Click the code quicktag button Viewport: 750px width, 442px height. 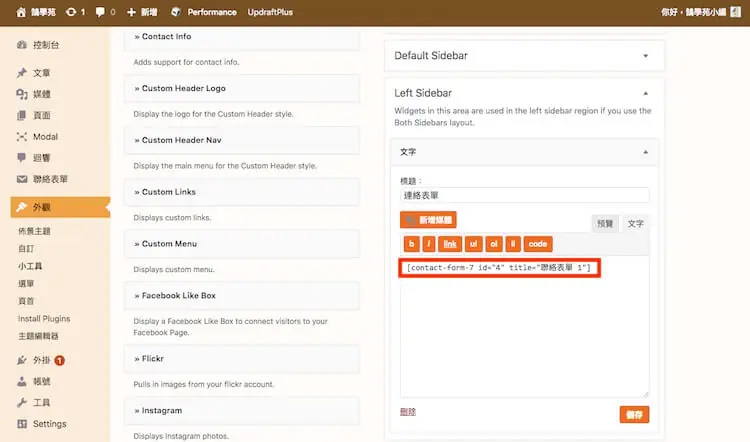pos(538,244)
